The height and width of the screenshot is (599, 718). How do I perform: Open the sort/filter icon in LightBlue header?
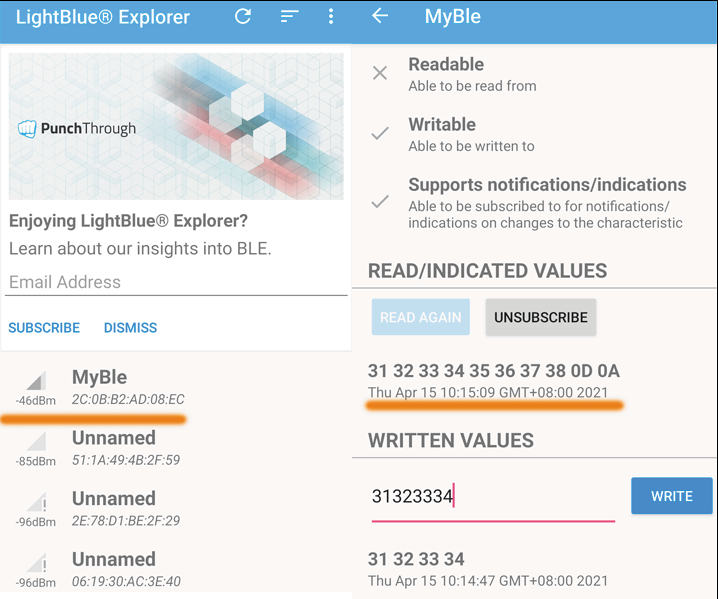click(x=289, y=16)
